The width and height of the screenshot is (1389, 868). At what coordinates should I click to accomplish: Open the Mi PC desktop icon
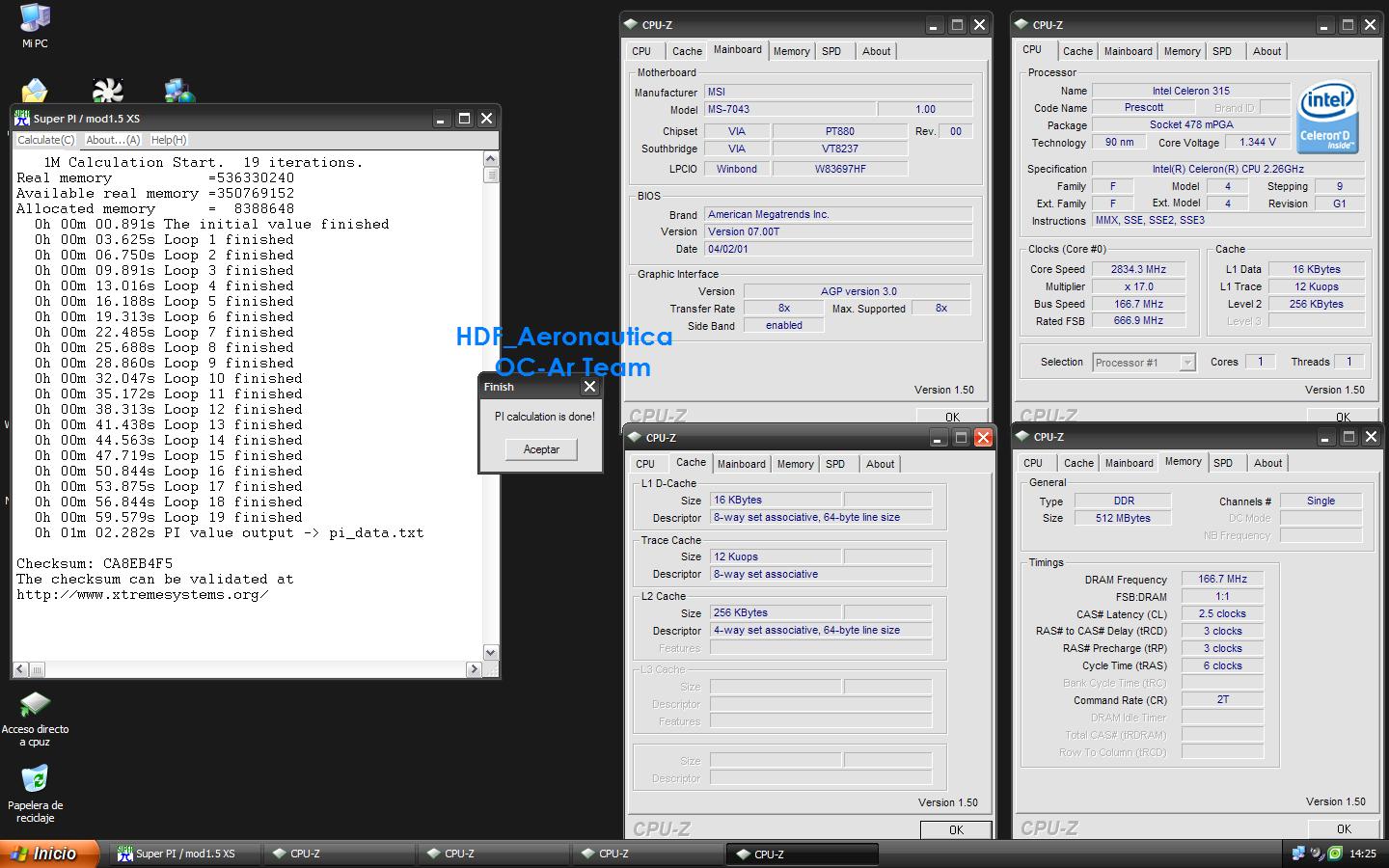(x=35, y=19)
